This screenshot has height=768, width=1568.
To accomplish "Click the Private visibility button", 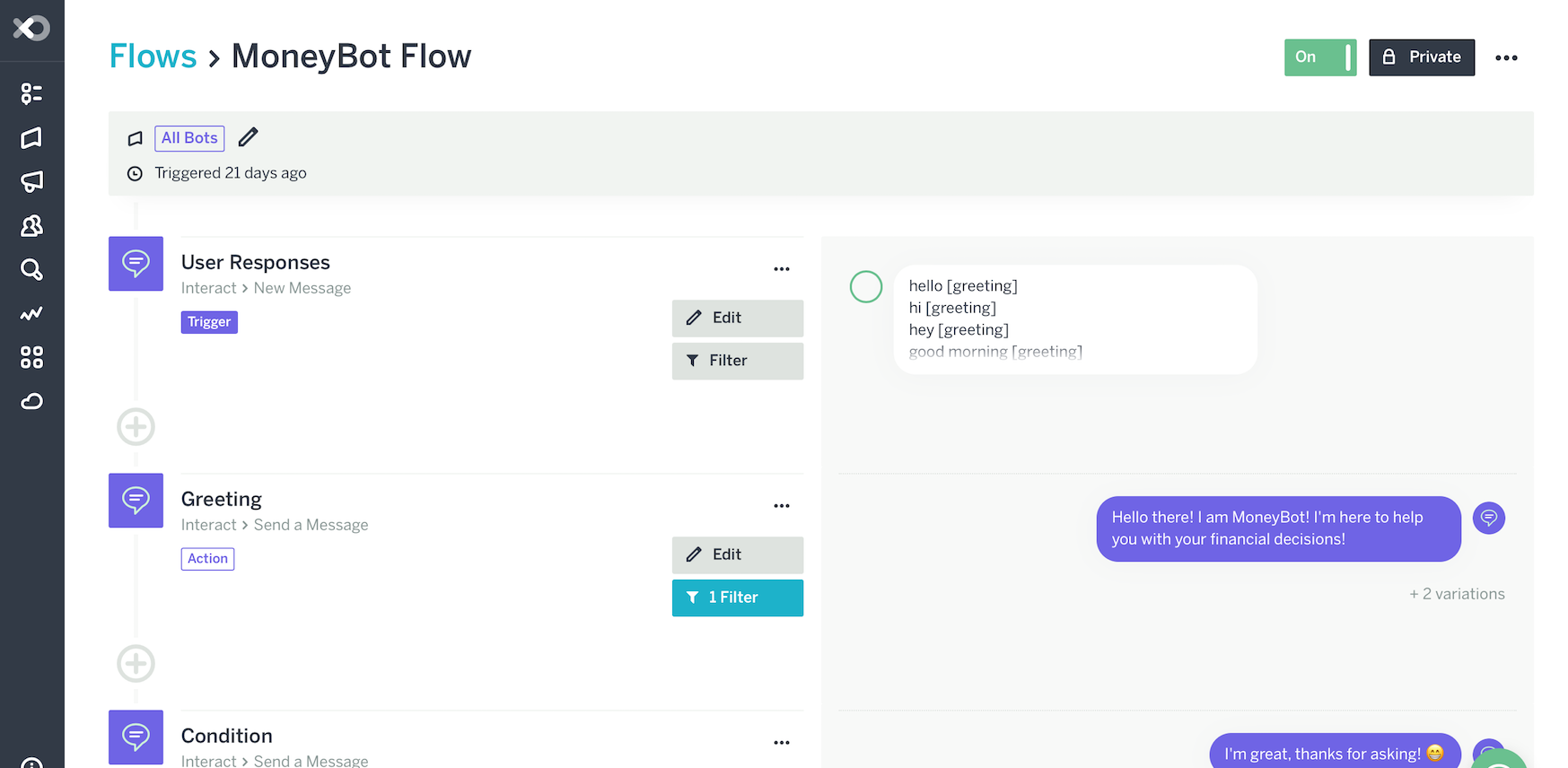I will 1422,57.
